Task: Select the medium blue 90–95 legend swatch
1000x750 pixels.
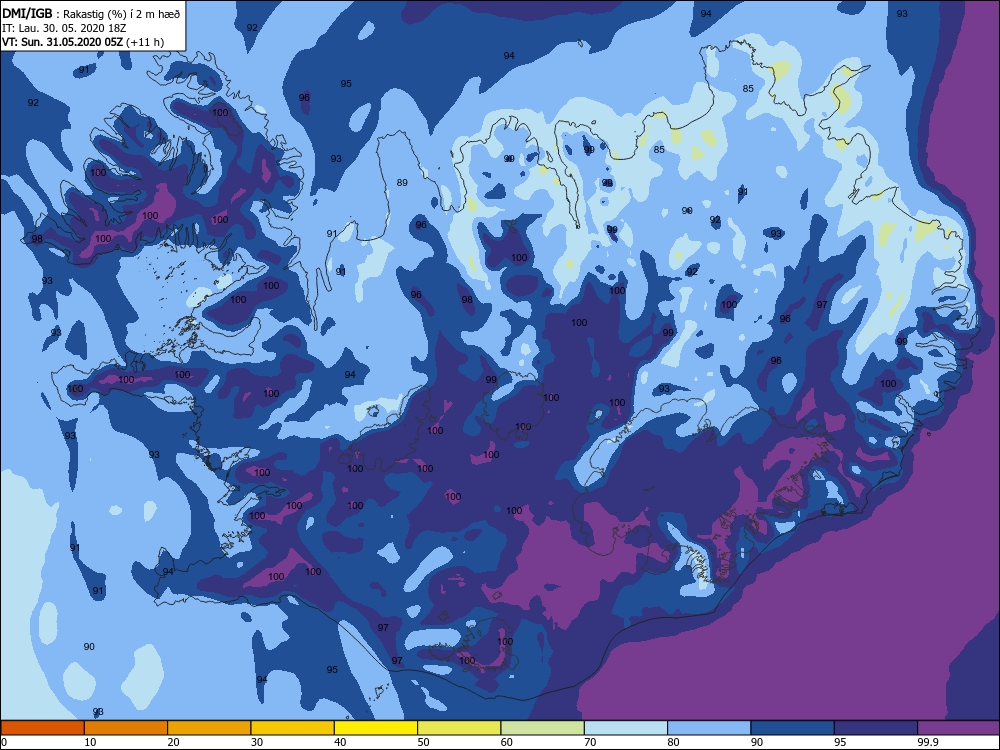Action: 793,728
